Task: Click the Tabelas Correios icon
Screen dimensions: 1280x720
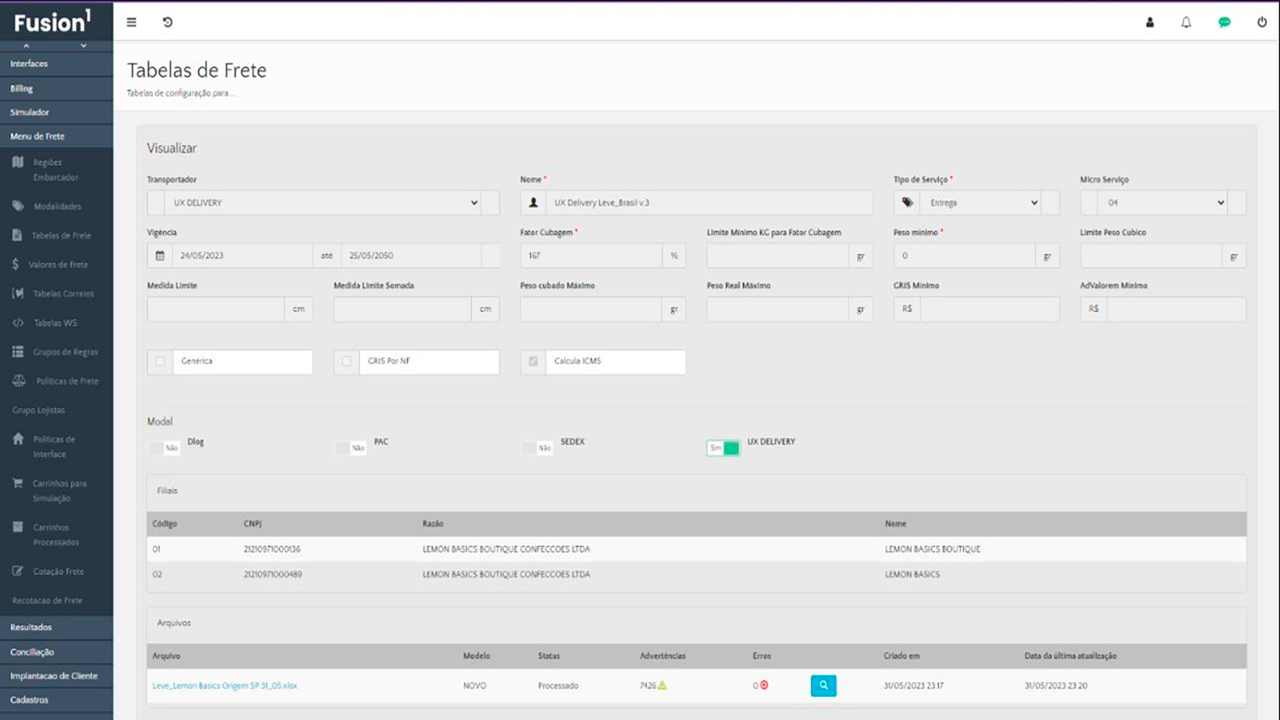Action: point(18,294)
